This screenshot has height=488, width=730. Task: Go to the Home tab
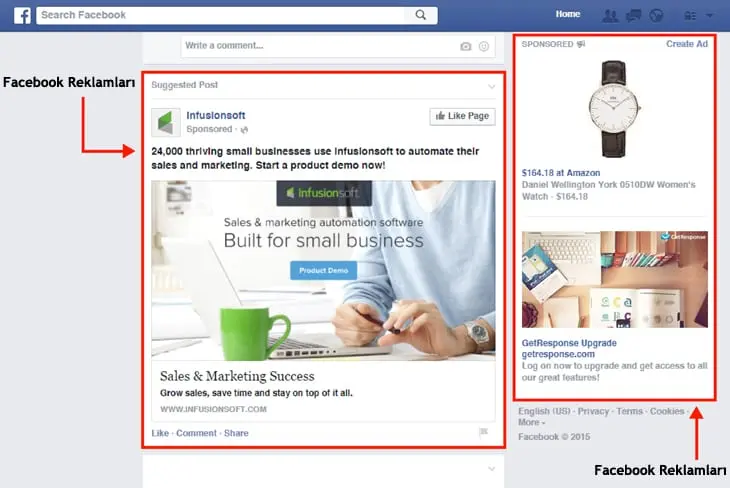568,14
